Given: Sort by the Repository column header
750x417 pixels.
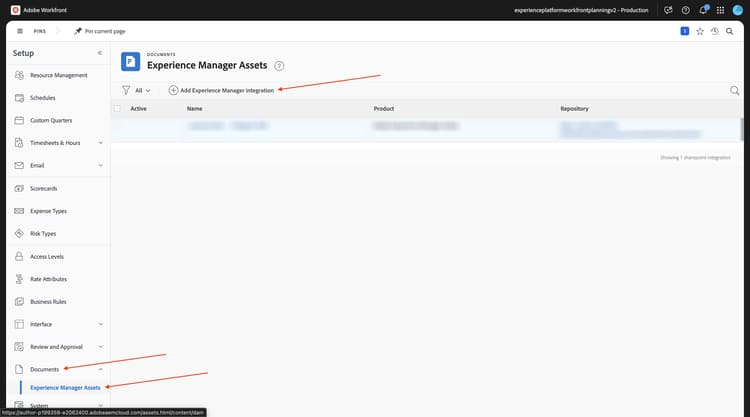Looking at the screenshot, I should coord(574,109).
